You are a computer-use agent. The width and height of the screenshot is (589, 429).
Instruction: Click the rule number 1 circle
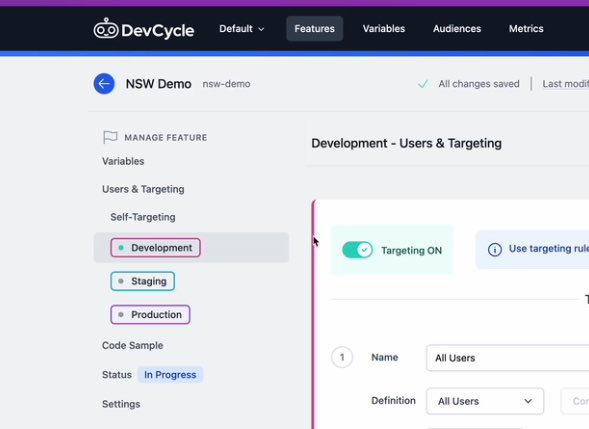click(x=342, y=357)
